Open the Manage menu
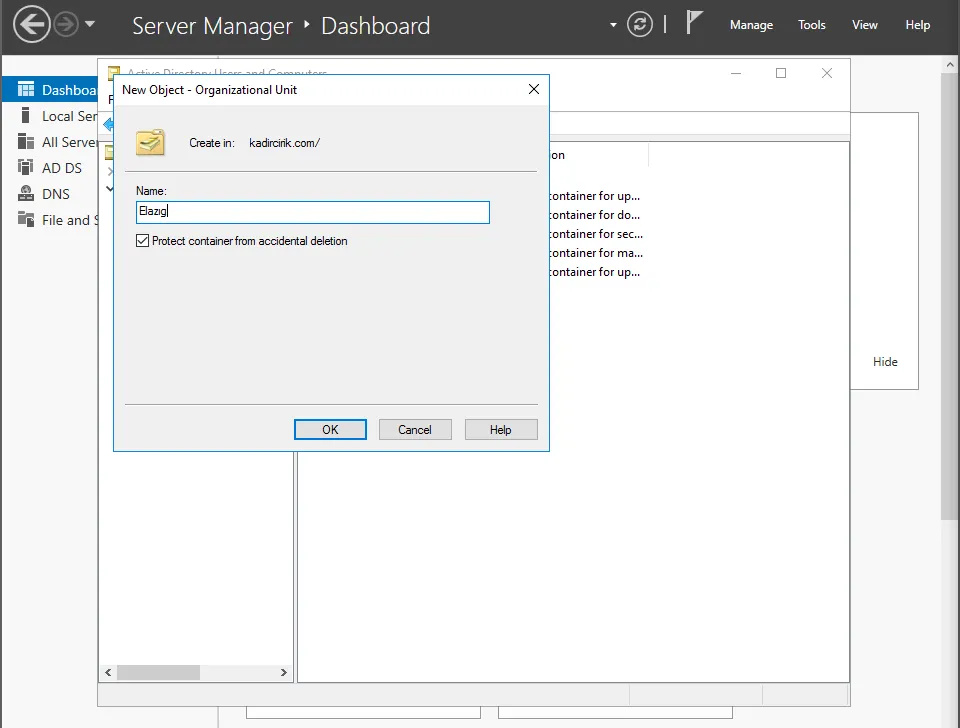The image size is (960, 728). tap(751, 25)
